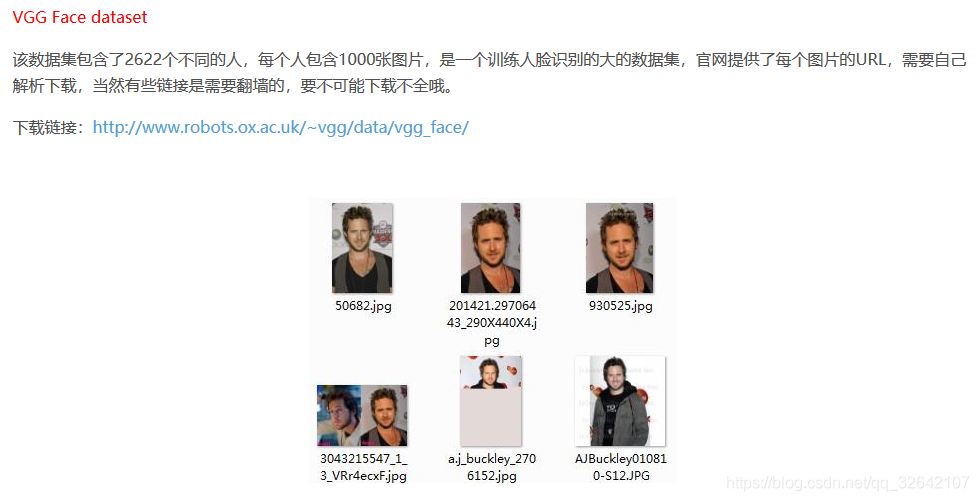Screen dimensions: 979x501
Task: Click the 2622 number in the description
Action: [143, 60]
